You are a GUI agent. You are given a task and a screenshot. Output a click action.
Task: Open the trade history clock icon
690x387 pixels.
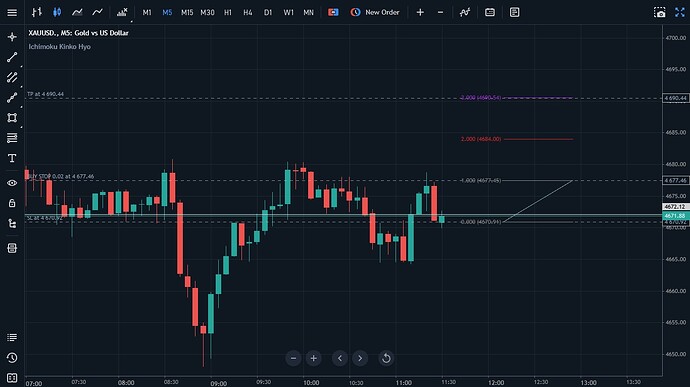tap(12, 358)
